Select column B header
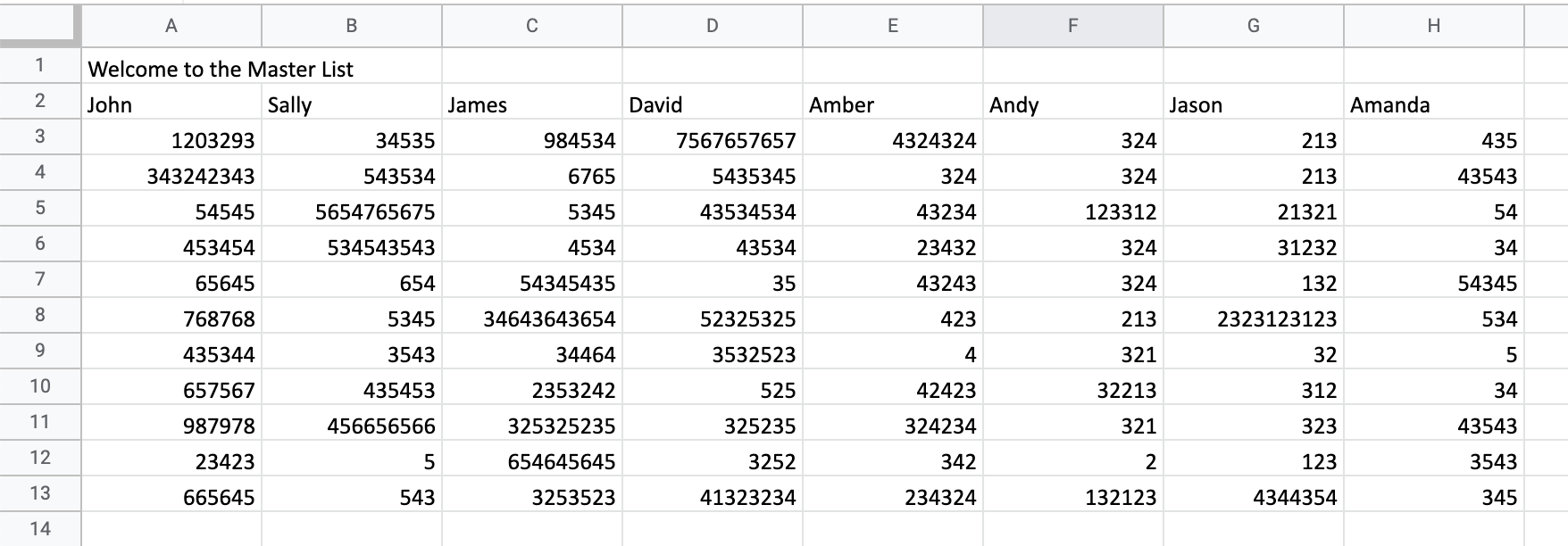Viewport: 1568px width, 546px height. point(352,26)
